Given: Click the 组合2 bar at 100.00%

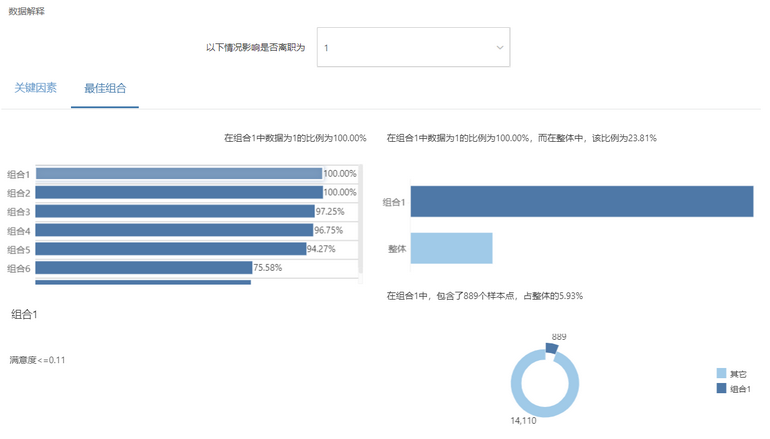Looking at the screenshot, I should pos(179,192).
